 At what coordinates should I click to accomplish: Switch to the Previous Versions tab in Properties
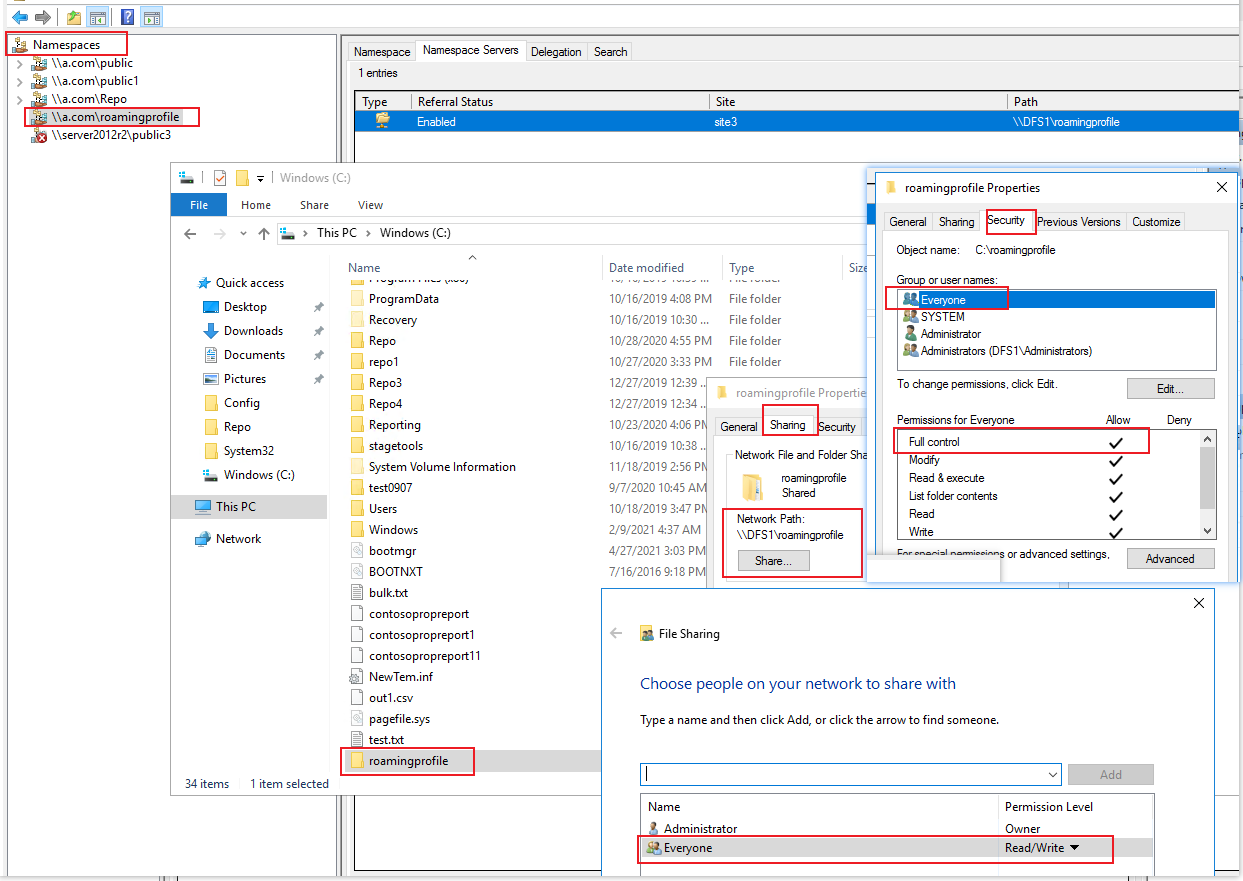tap(1079, 221)
